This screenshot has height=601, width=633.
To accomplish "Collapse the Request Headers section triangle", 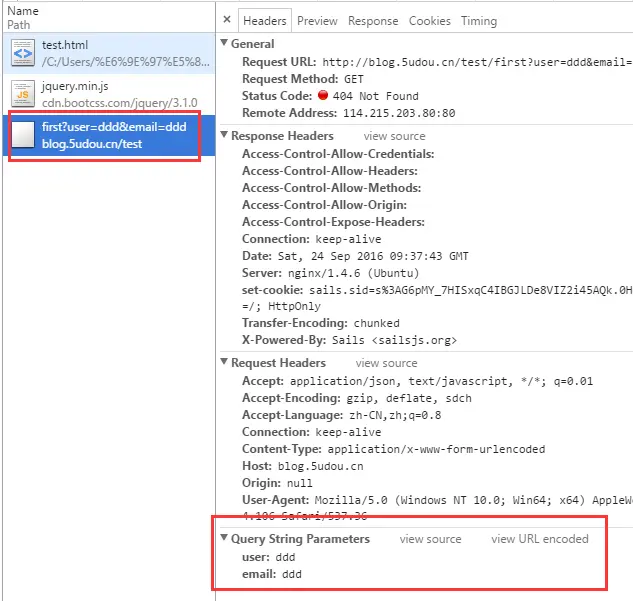I will (224, 361).
